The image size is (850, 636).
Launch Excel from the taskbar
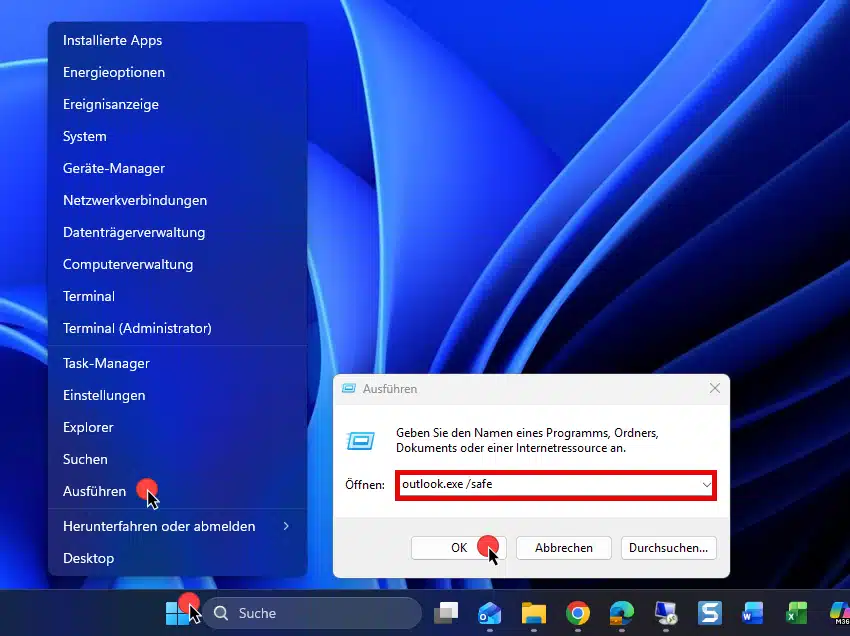point(797,613)
